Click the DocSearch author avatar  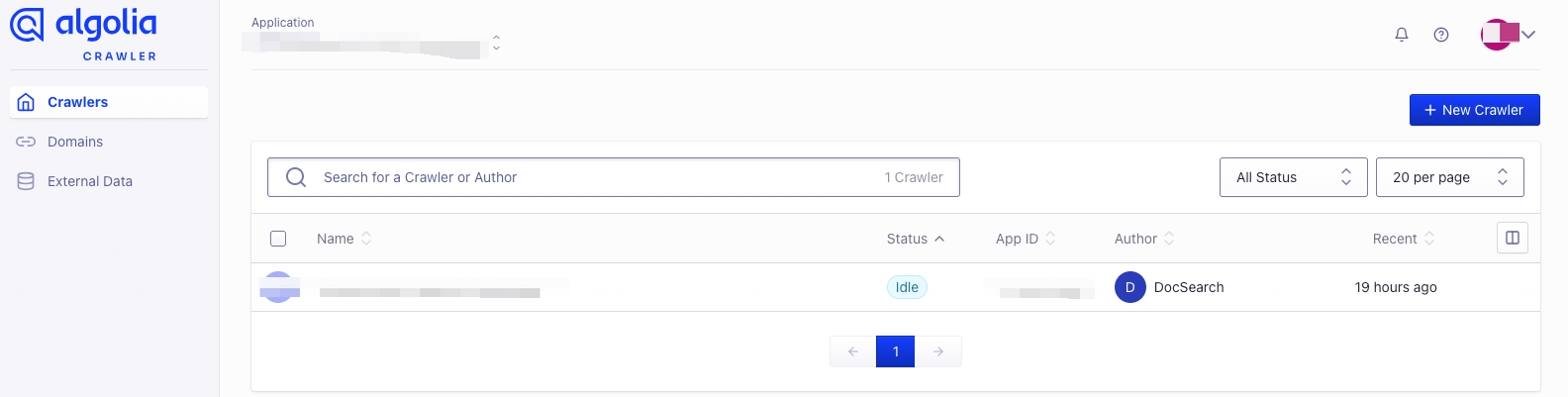(x=1130, y=287)
